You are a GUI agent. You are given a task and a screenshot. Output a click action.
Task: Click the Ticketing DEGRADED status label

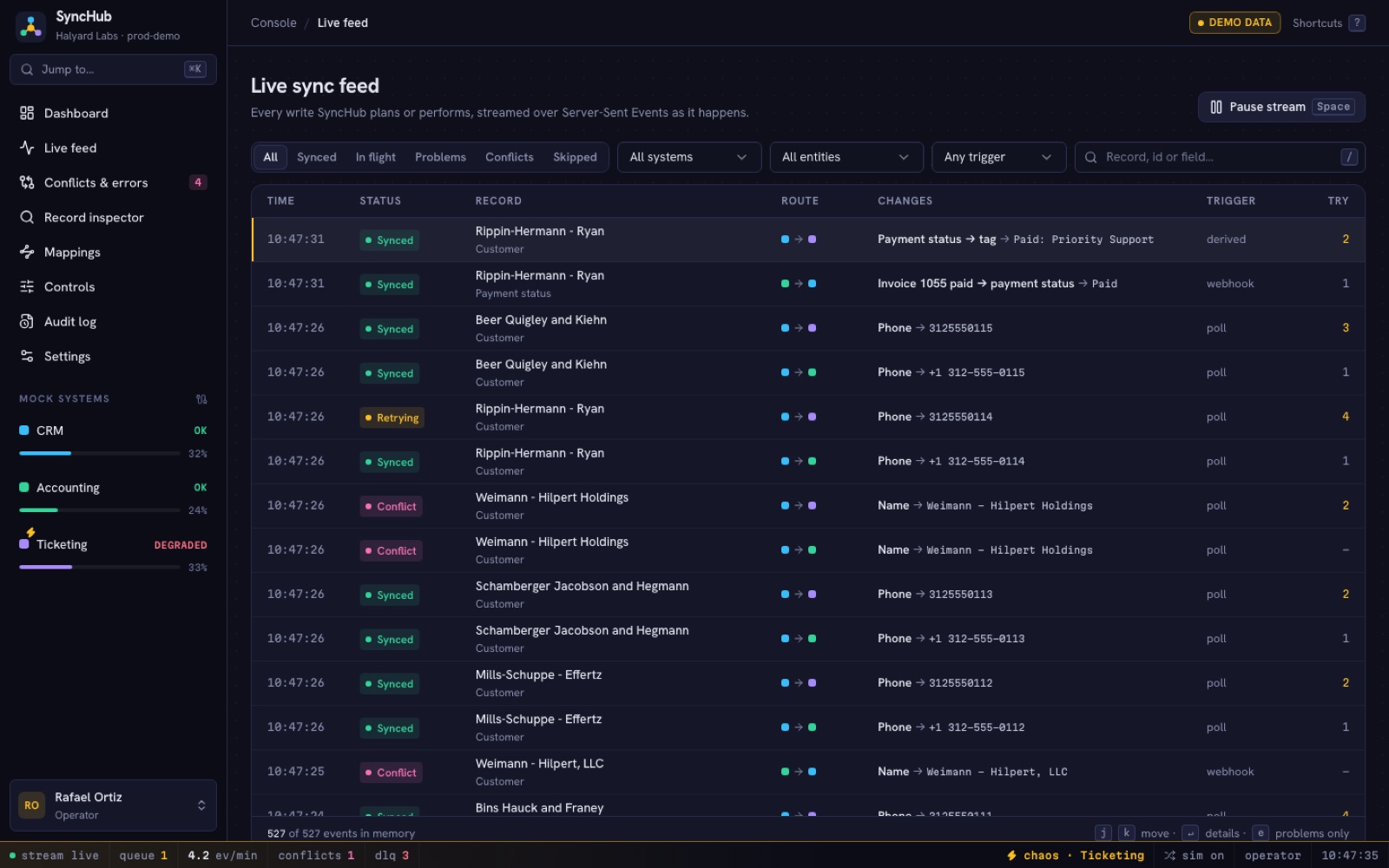[x=181, y=545]
